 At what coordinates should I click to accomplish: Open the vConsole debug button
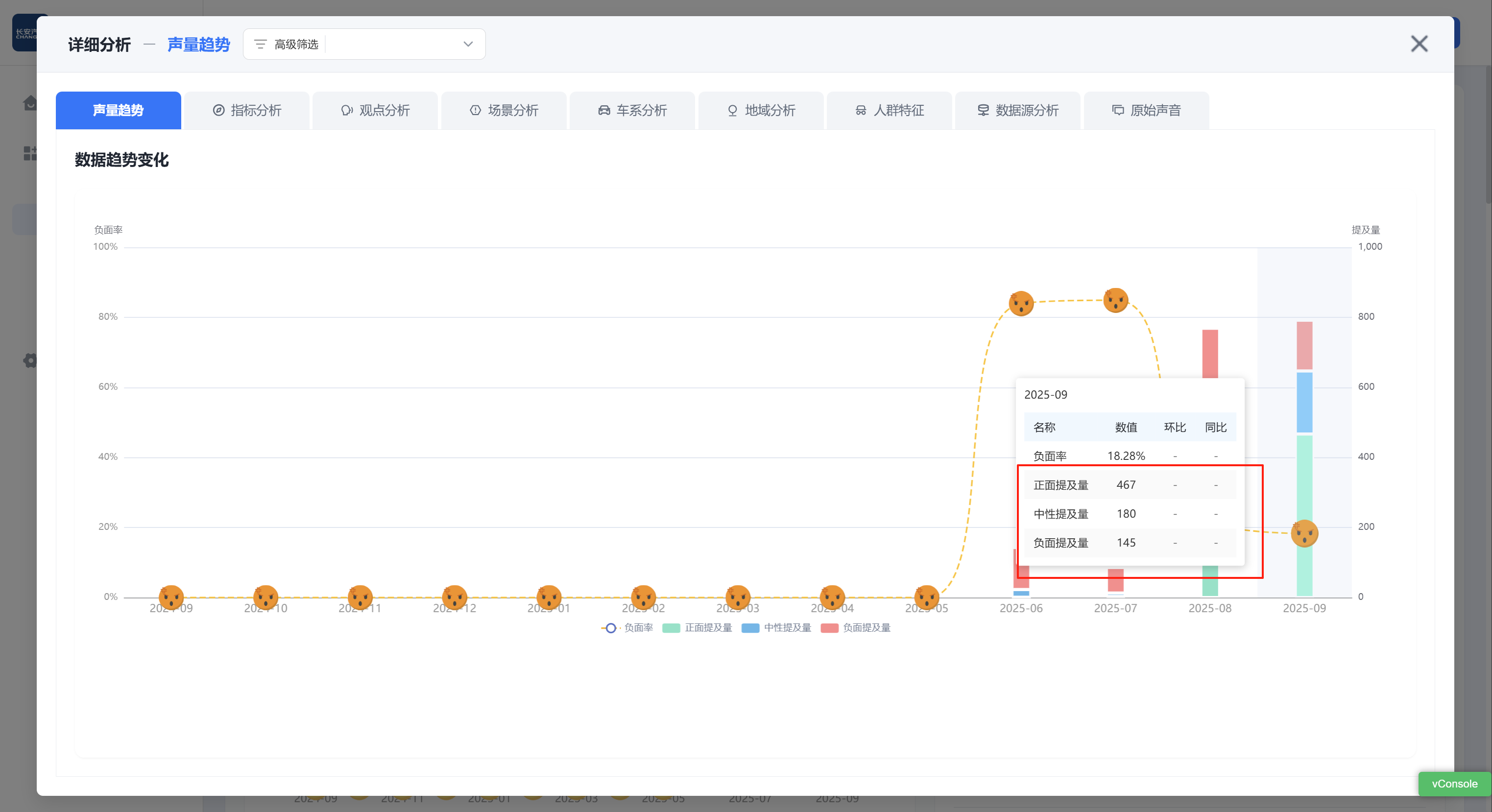click(x=1454, y=784)
